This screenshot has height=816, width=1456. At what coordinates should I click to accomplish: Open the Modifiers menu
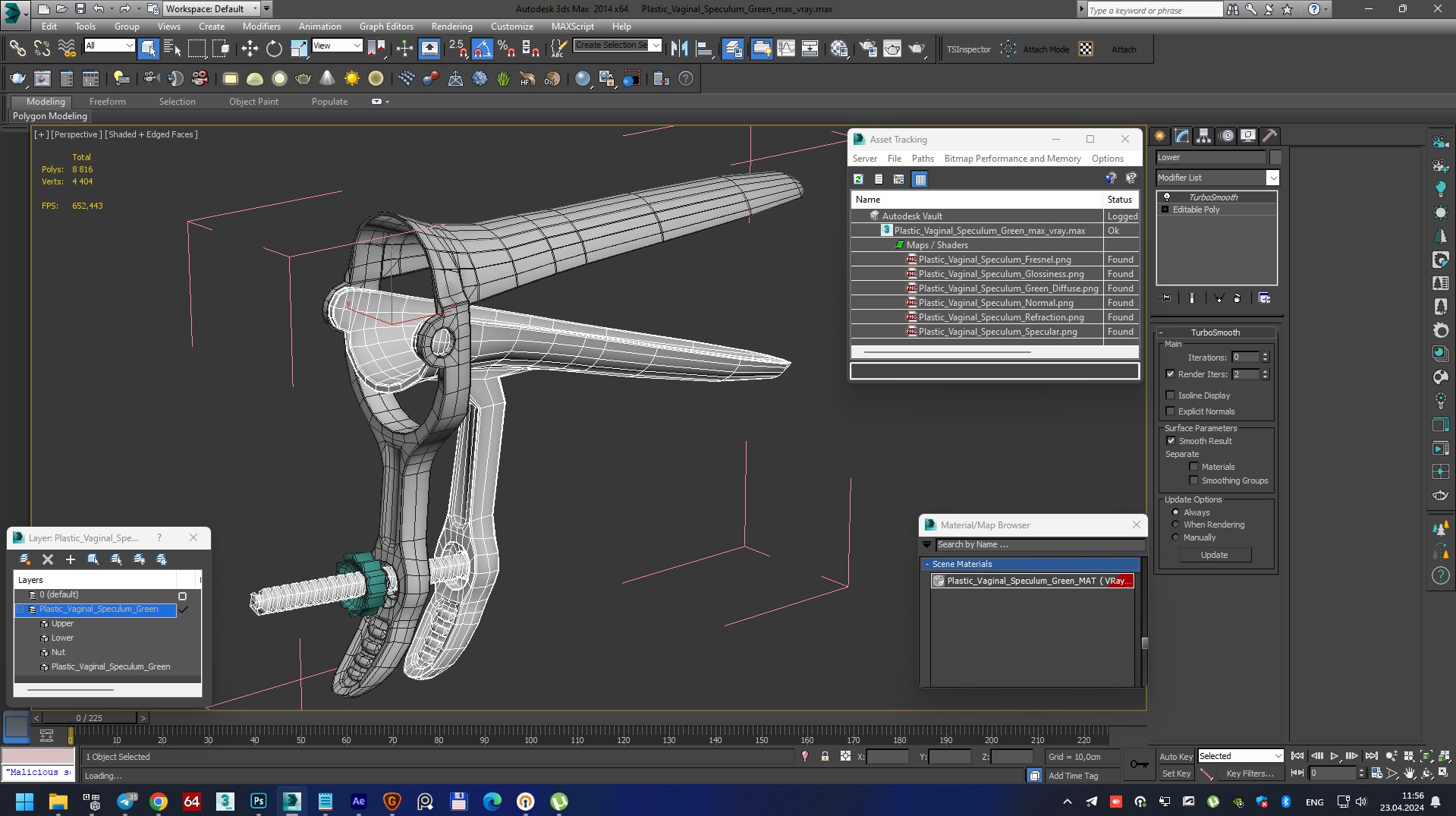[262, 26]
